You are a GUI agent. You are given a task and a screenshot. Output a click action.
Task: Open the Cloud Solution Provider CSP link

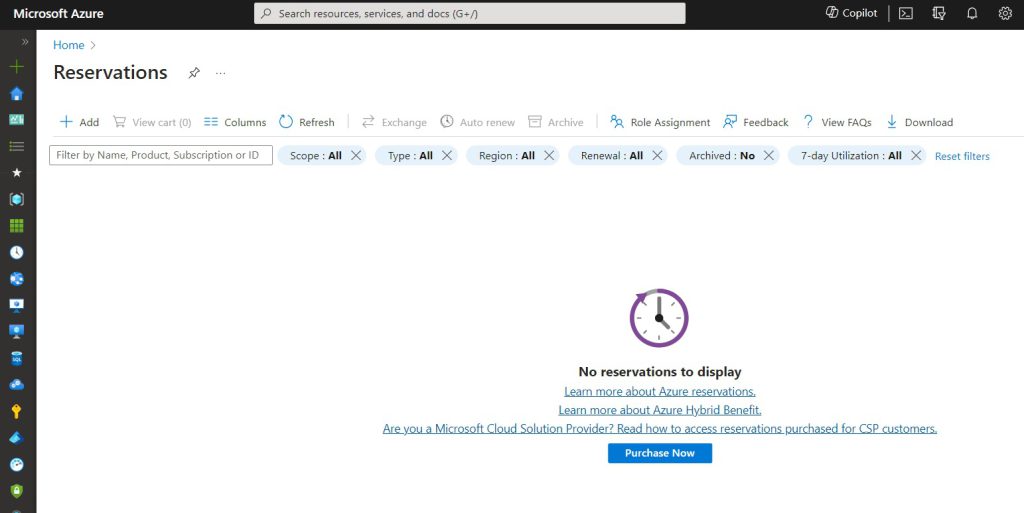pyautogui.click(x=660, y=429)
